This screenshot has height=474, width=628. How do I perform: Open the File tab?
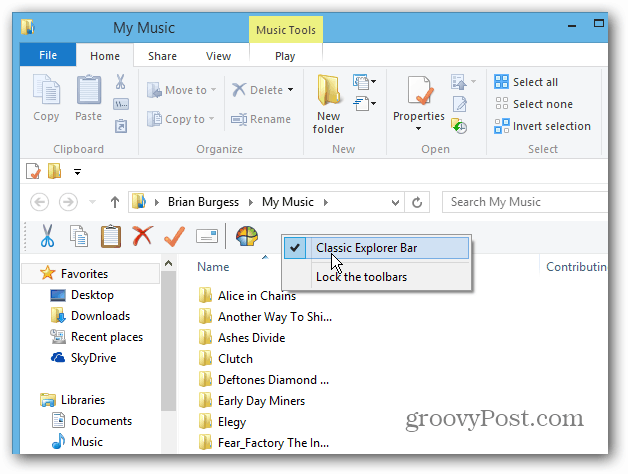[48, 55]
